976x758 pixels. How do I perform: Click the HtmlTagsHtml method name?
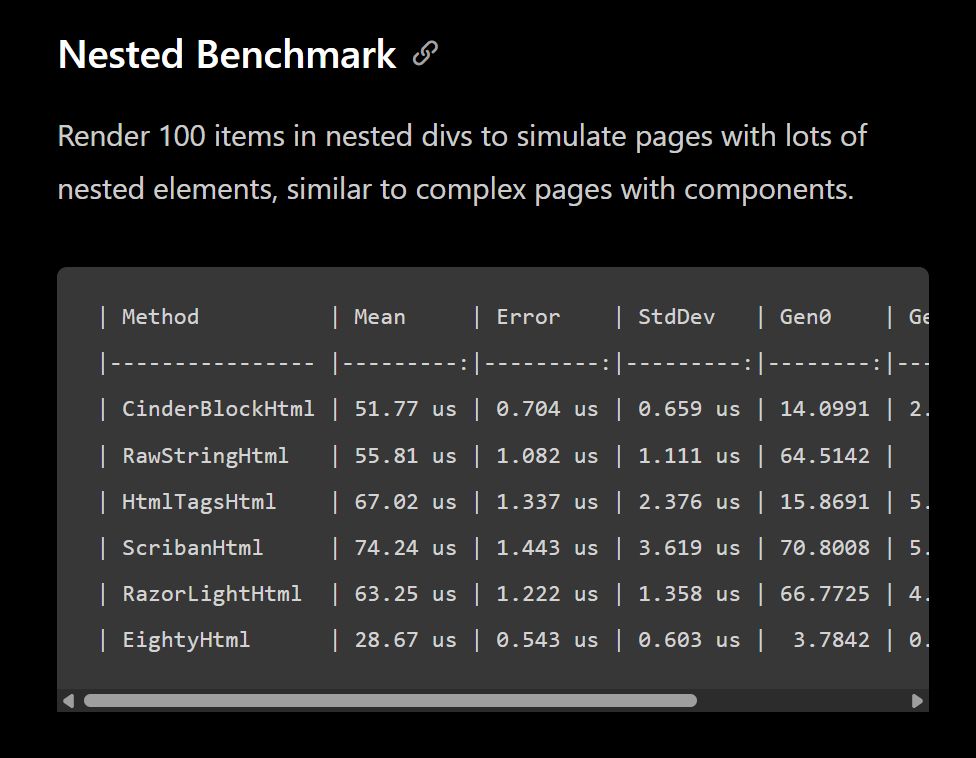199,502
